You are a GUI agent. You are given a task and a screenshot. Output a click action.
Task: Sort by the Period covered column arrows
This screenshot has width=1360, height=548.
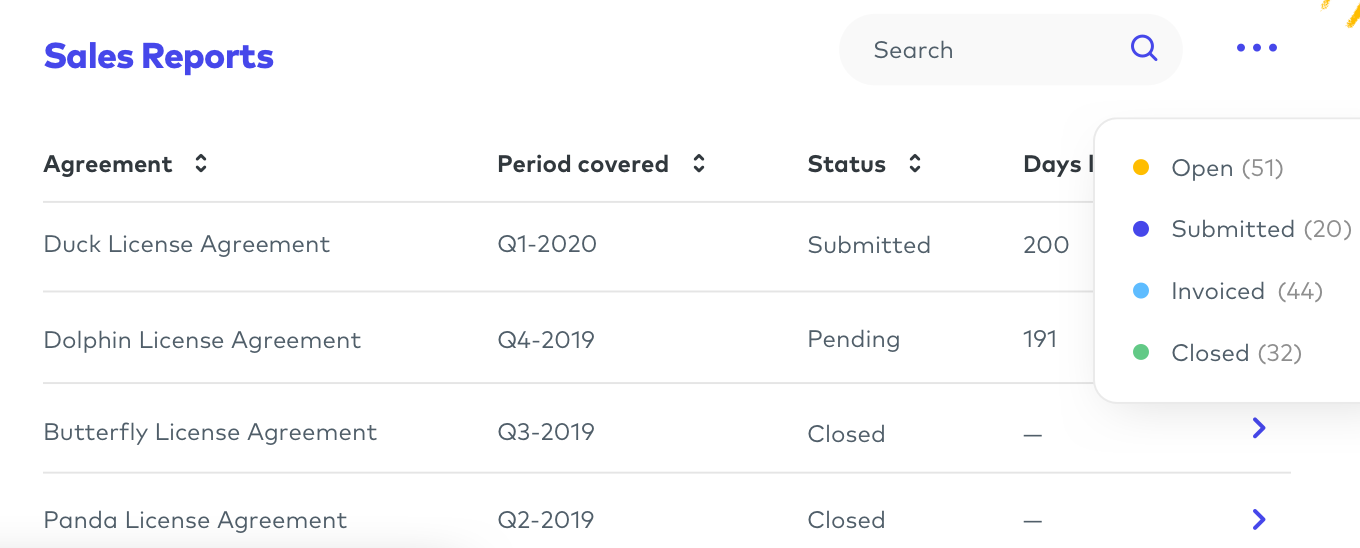(699, 164)
